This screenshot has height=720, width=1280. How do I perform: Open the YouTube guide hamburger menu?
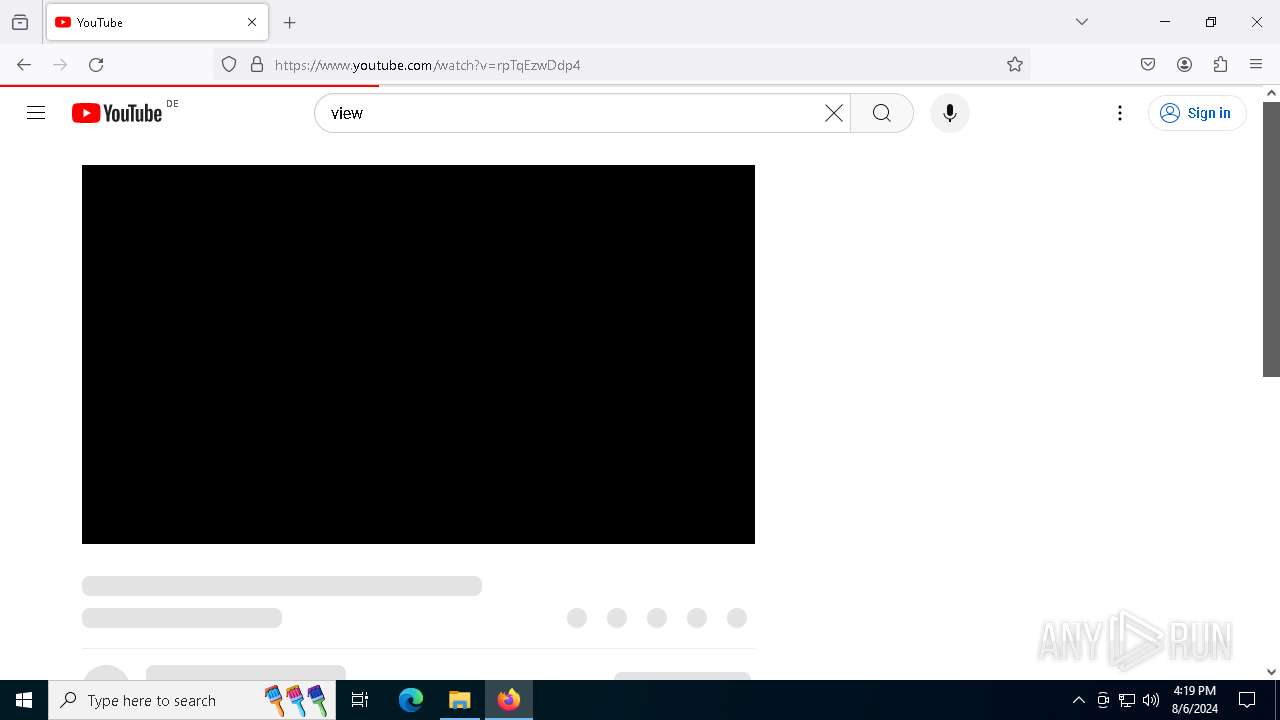click(36, 113)
